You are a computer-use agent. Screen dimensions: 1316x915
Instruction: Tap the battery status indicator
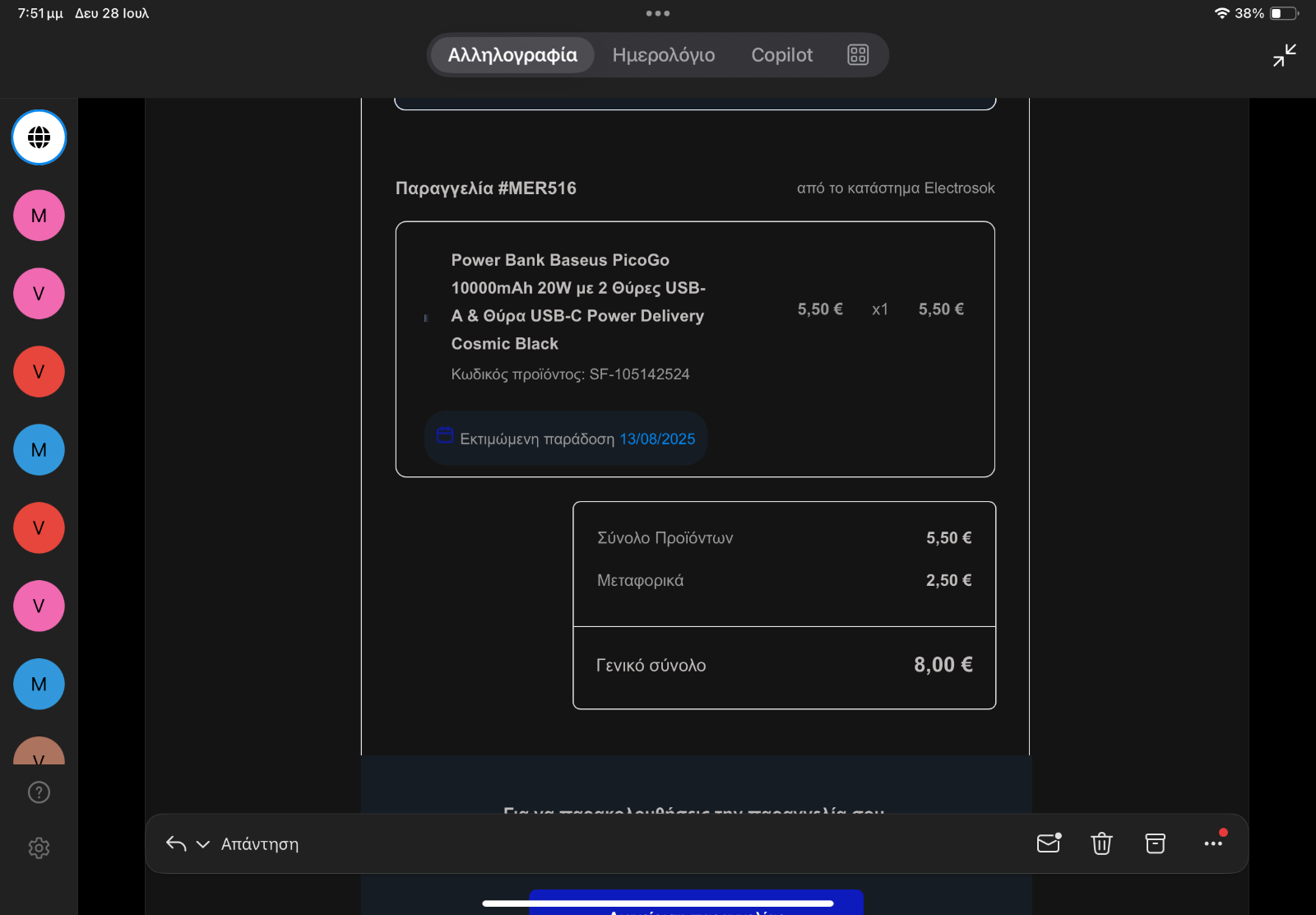tap(1284, 13)
